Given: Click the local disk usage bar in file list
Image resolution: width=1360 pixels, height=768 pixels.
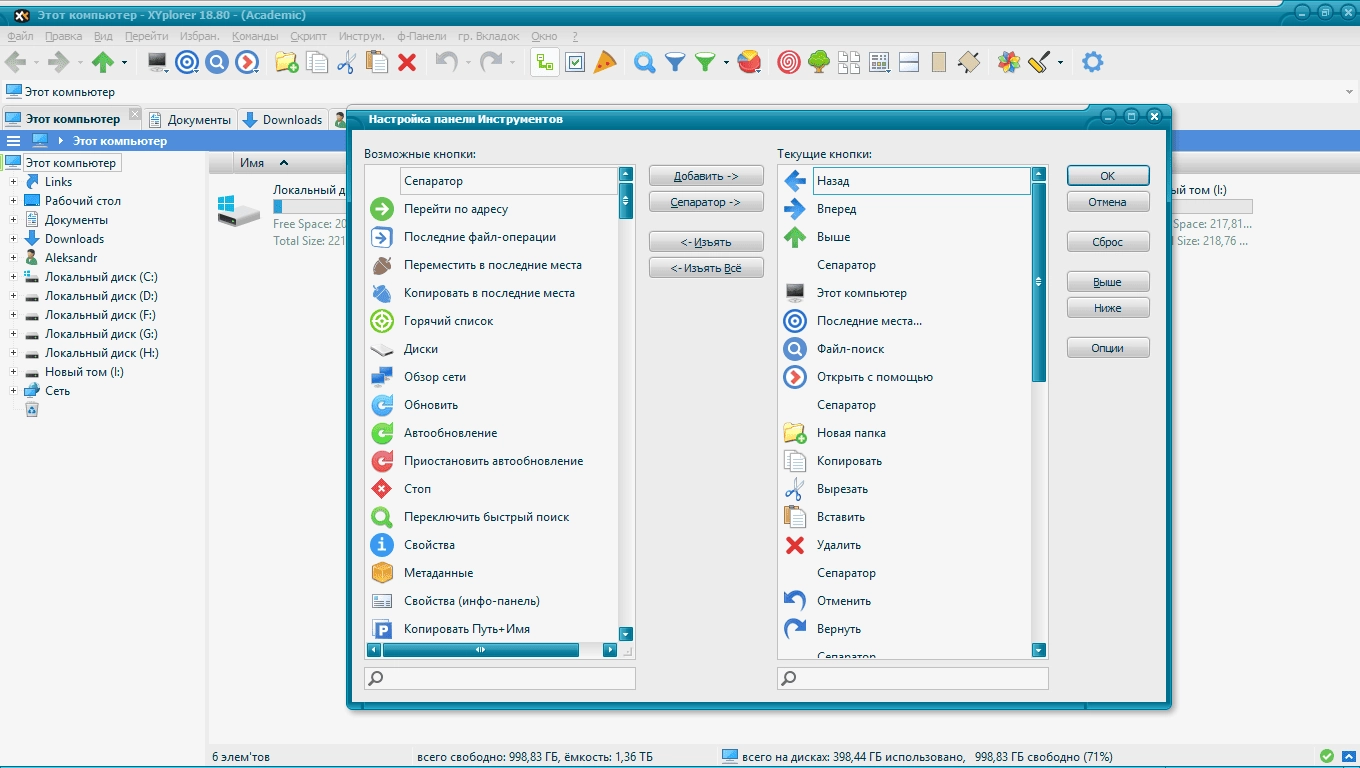Looking at the screenshot, I should [310, 207].
